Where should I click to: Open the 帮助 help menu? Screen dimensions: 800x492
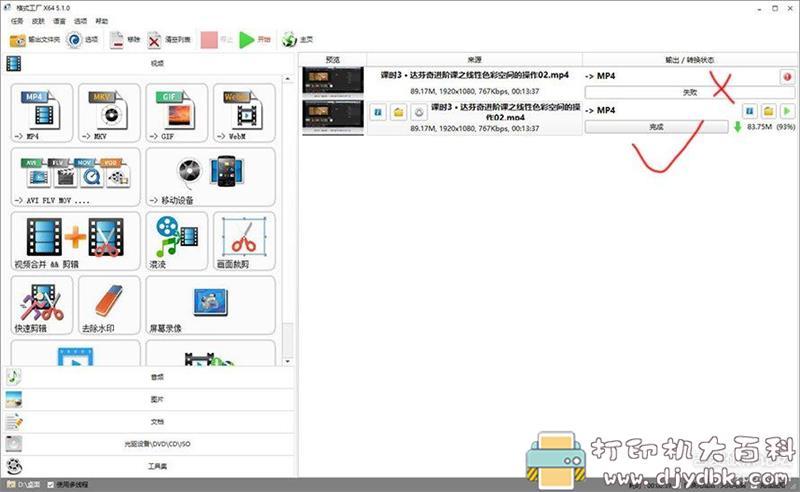pyautogui.click(x=102, y=21)
